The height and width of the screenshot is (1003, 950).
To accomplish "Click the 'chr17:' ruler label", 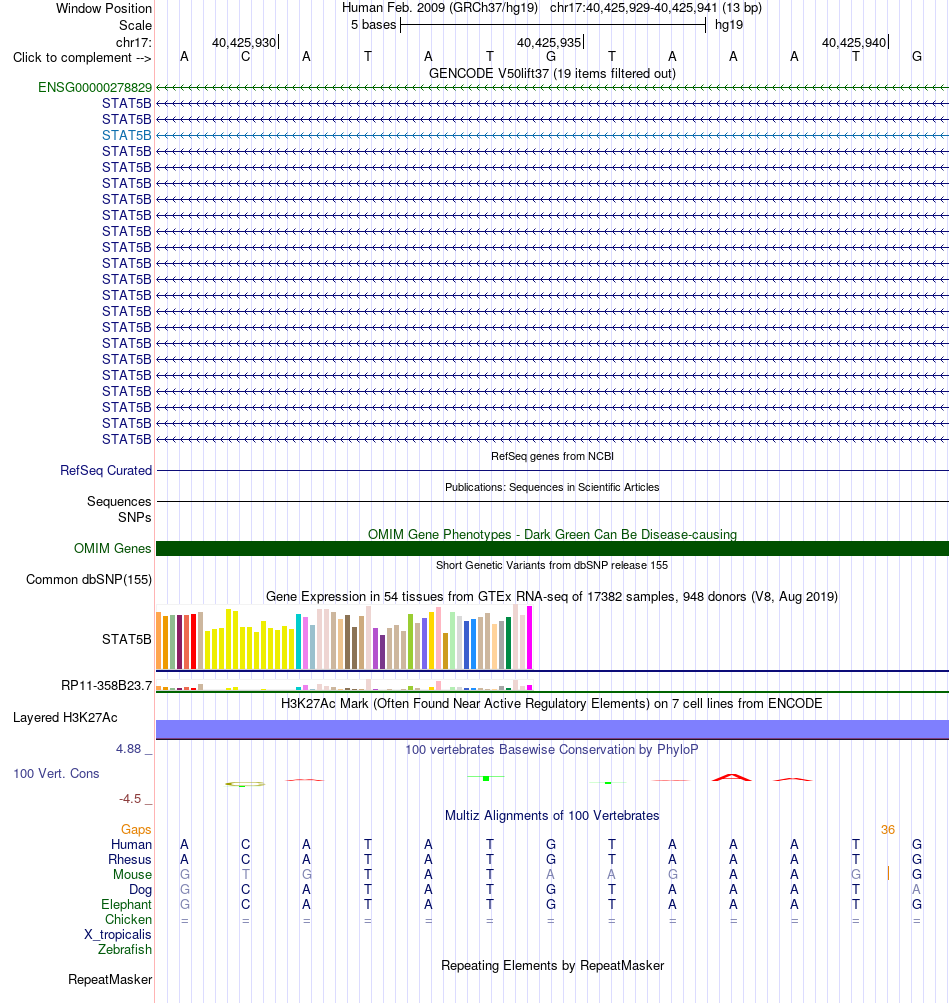I will (x=134, y=43).
